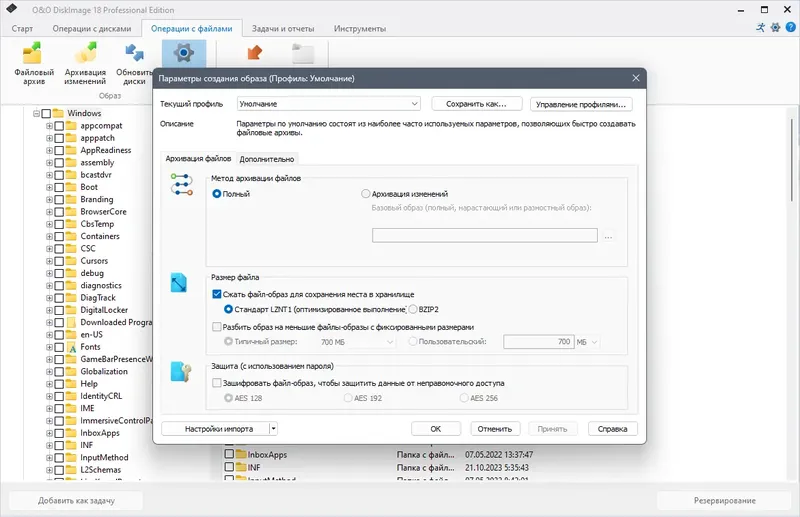Image resolution: width=800 pixels, height=517 pixels.
Task: Click the OK button
Action: pos(436,429)
